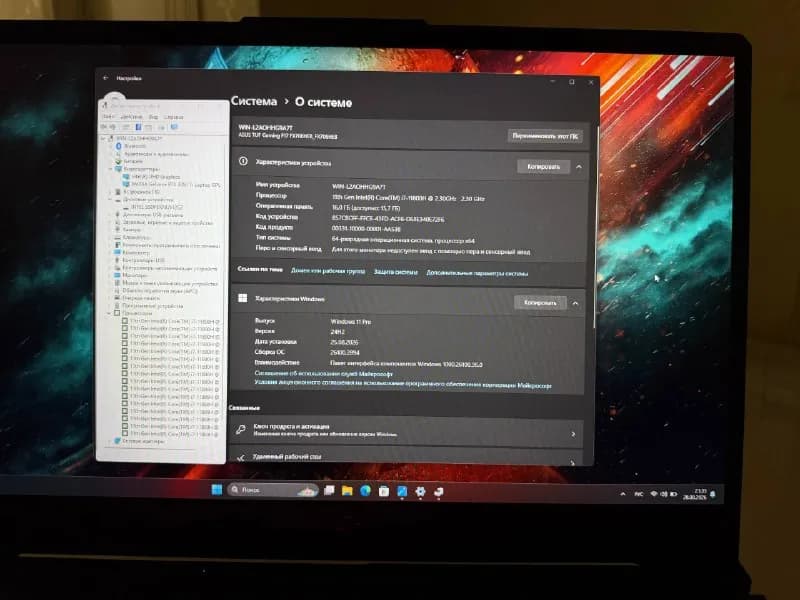Collapse the Характеристики Windows section chevron
This screenshot has height=600, width=800.
(575, 304)
